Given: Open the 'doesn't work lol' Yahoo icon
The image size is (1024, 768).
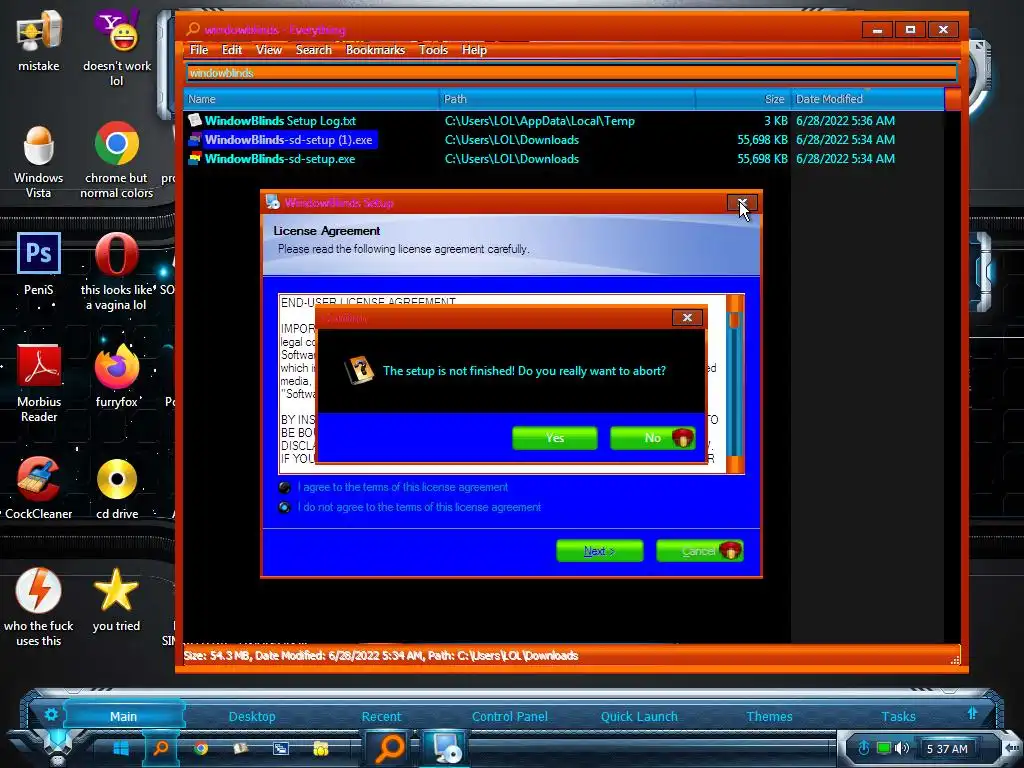Looking at the screenshot, I should 117,47.
